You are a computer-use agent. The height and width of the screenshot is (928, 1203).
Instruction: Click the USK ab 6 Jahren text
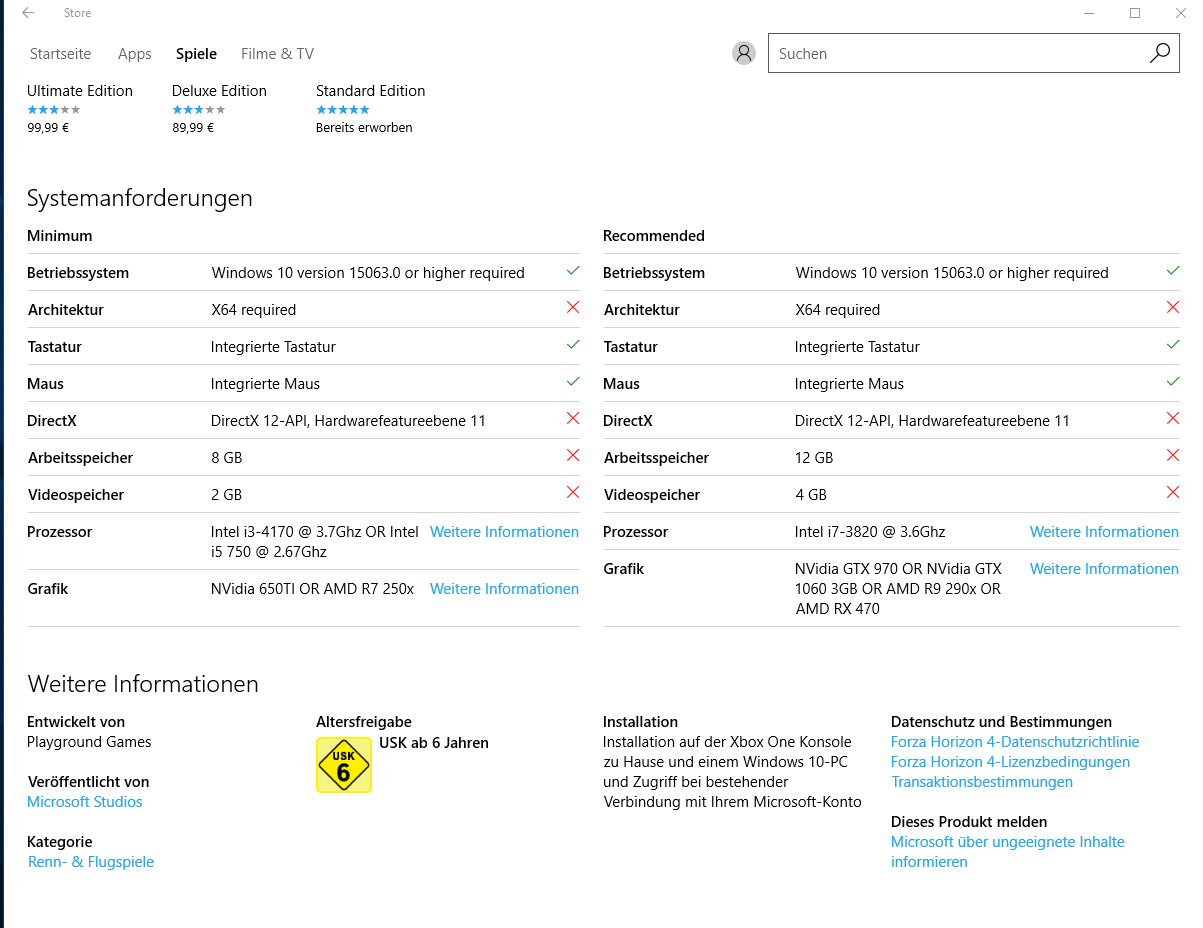pos(434,743)
